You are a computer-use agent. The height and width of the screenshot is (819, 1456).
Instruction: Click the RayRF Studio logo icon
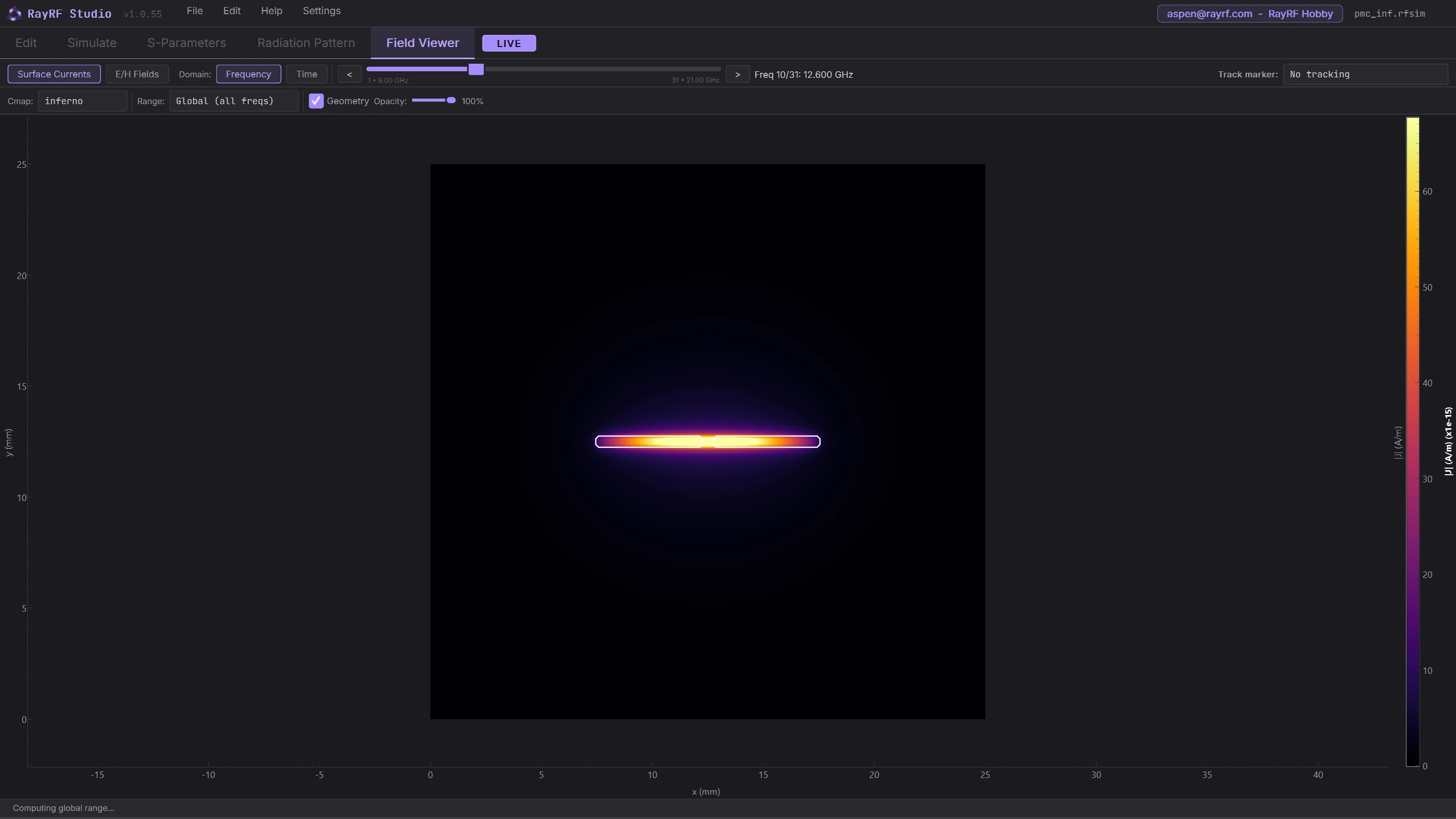pos(14,14)
